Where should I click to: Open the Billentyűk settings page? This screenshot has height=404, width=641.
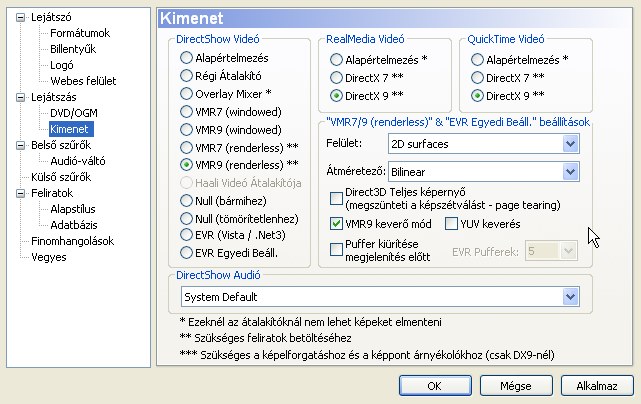(77, 49)
